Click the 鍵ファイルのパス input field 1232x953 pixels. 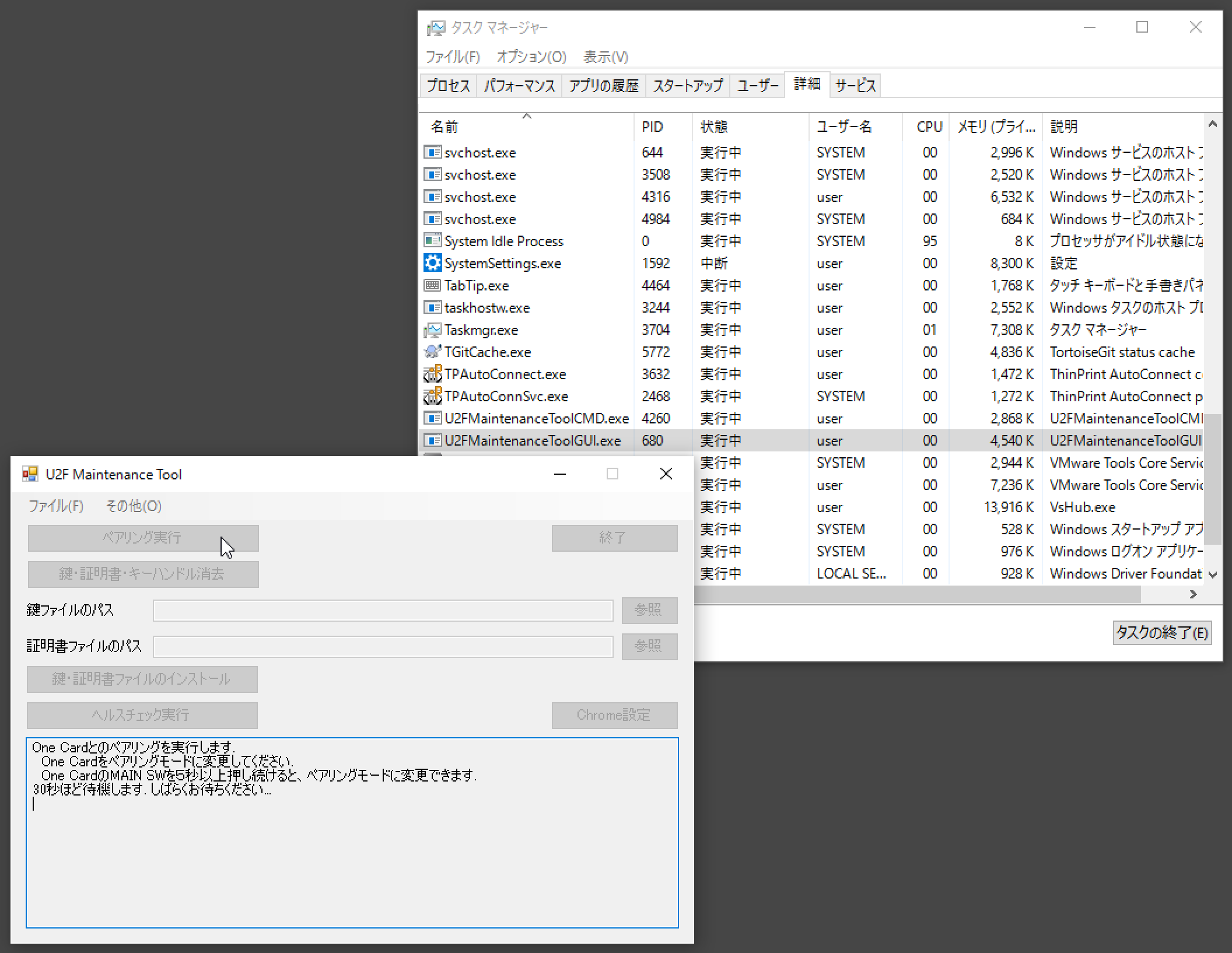pos(383,610)
